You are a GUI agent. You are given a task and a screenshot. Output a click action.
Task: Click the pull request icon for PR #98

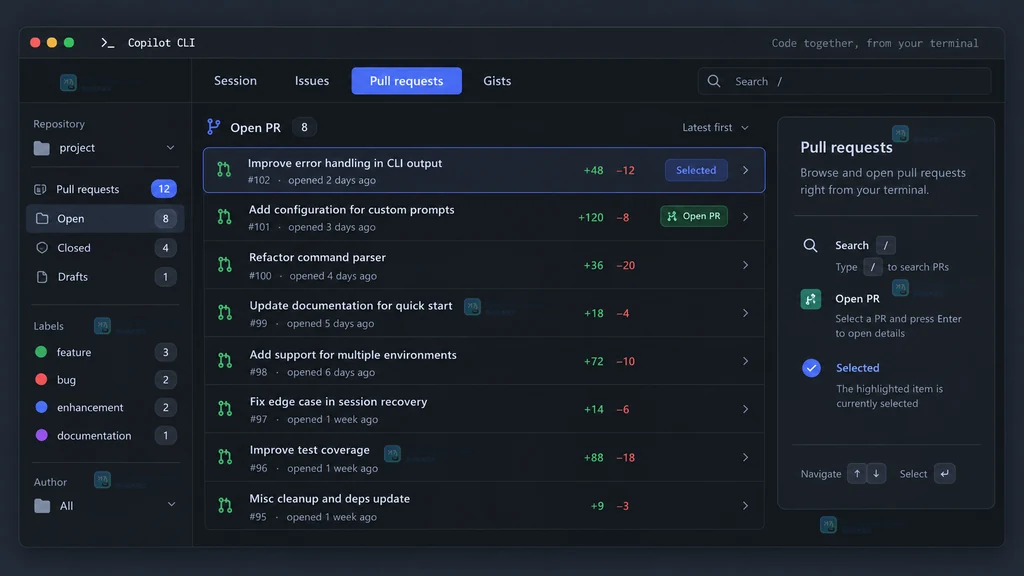coord(225,361)
